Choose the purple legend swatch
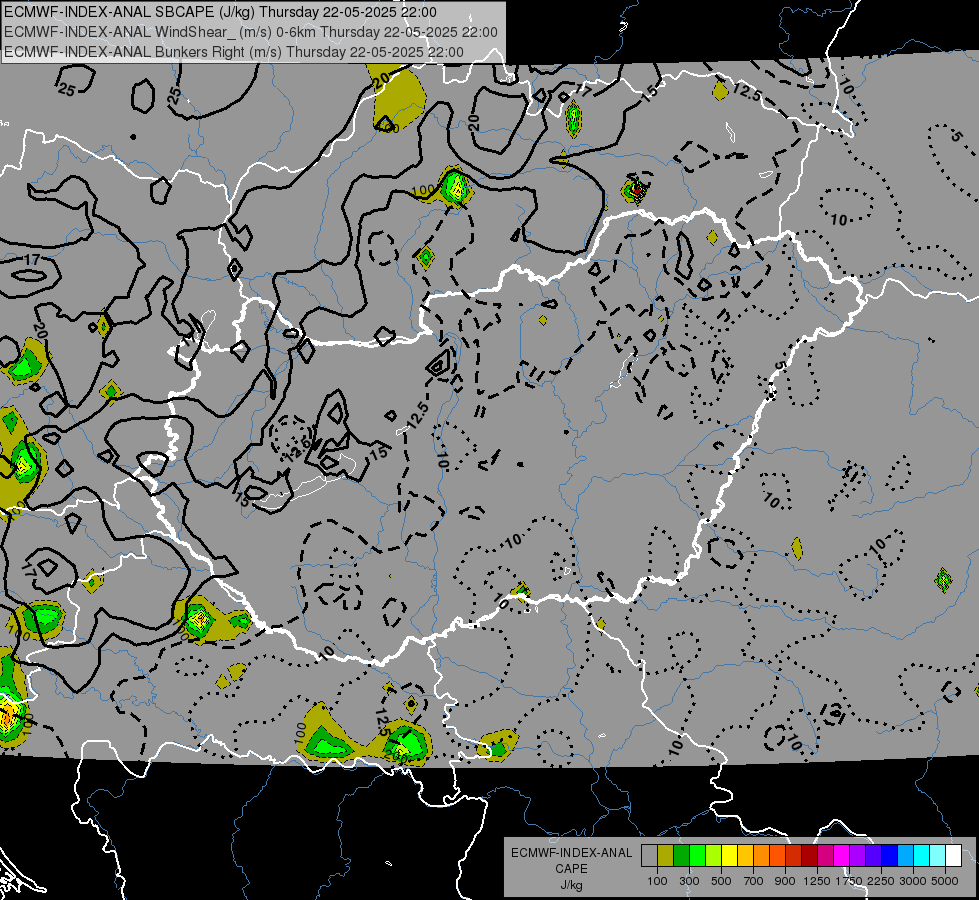 click(x=857, y=856)
